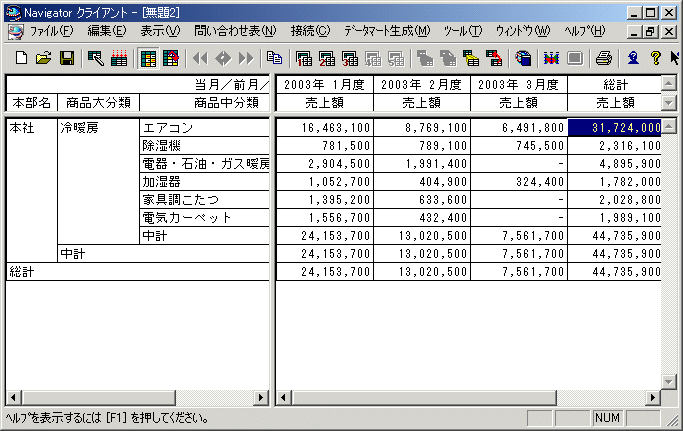This screenshot has height=431, width=683.
Task: Click the first grayed drill icon
Action: pyautogui.click(x=425, y=58)
